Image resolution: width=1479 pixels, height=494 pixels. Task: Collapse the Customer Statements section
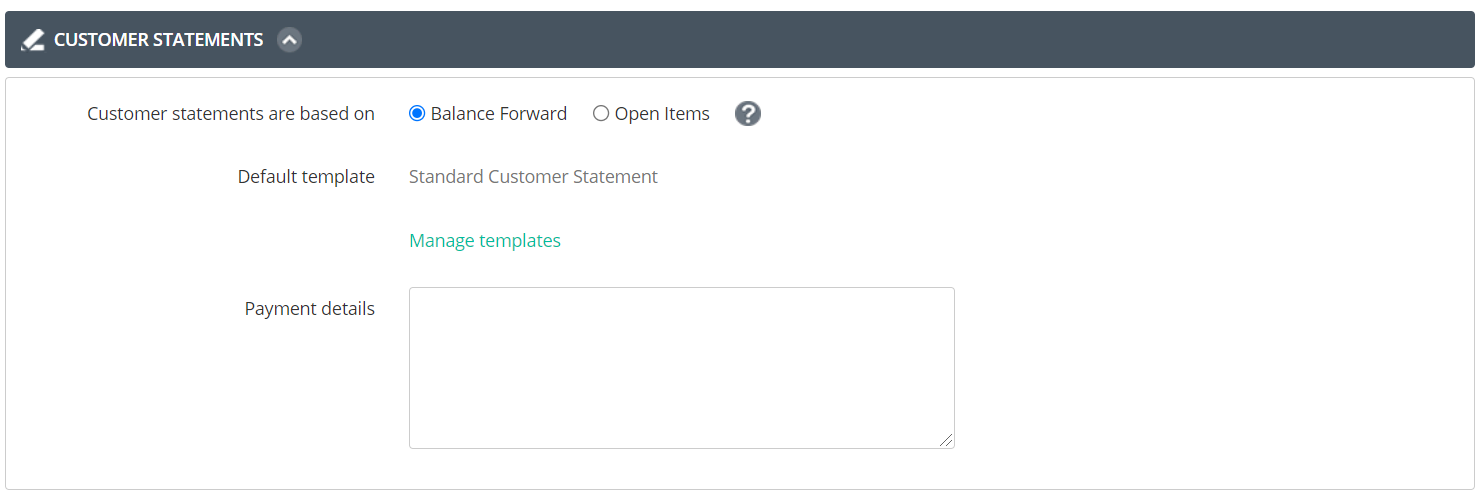[290, 40]
